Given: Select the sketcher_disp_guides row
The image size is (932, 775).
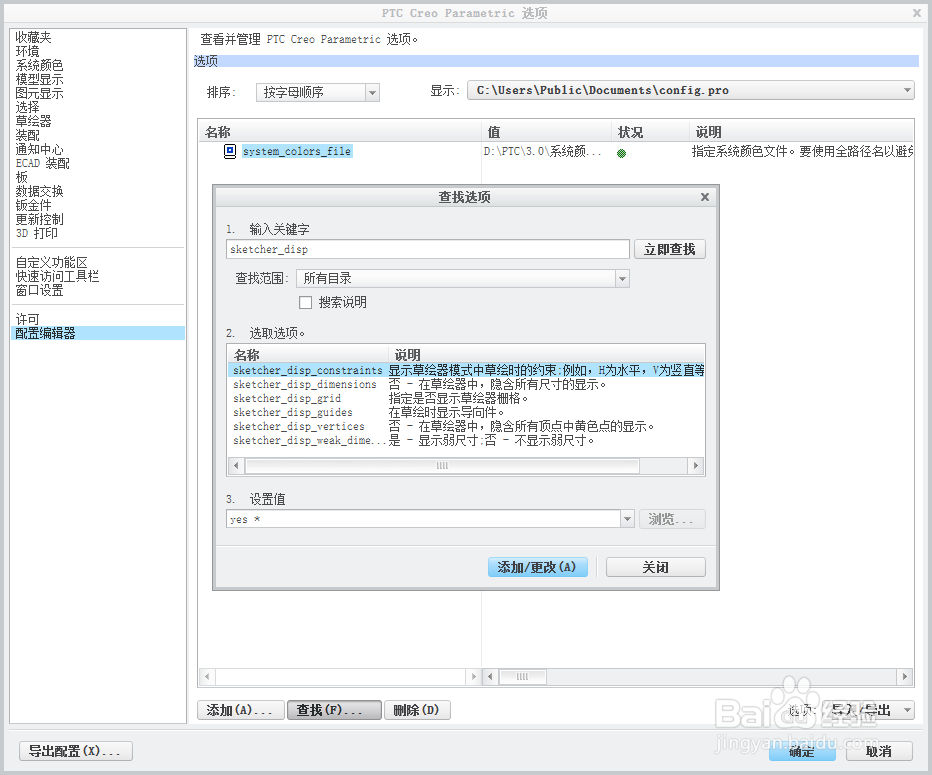Looking at the screenshot, I should 467,412.
